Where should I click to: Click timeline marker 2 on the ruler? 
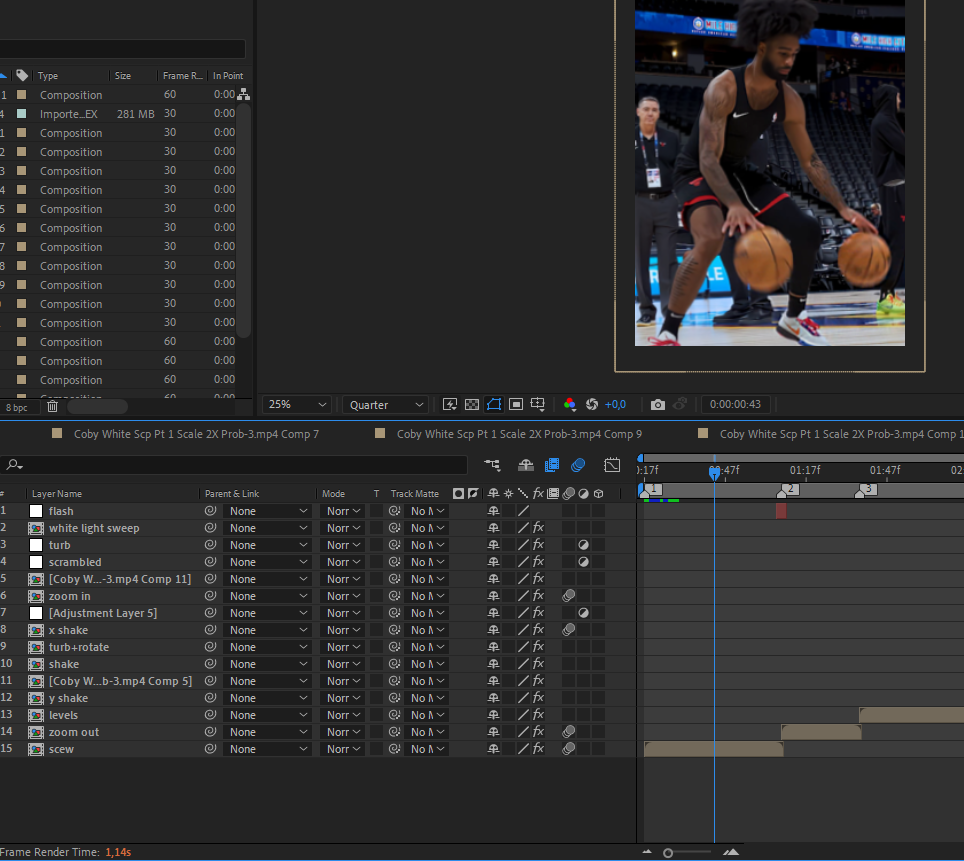788,490
